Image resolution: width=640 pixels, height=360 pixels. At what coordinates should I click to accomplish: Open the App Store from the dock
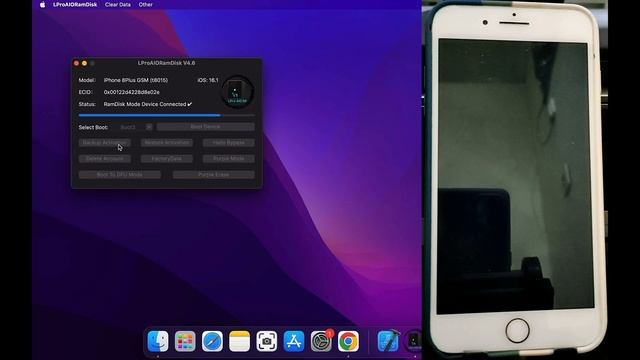tap(294, 341)
